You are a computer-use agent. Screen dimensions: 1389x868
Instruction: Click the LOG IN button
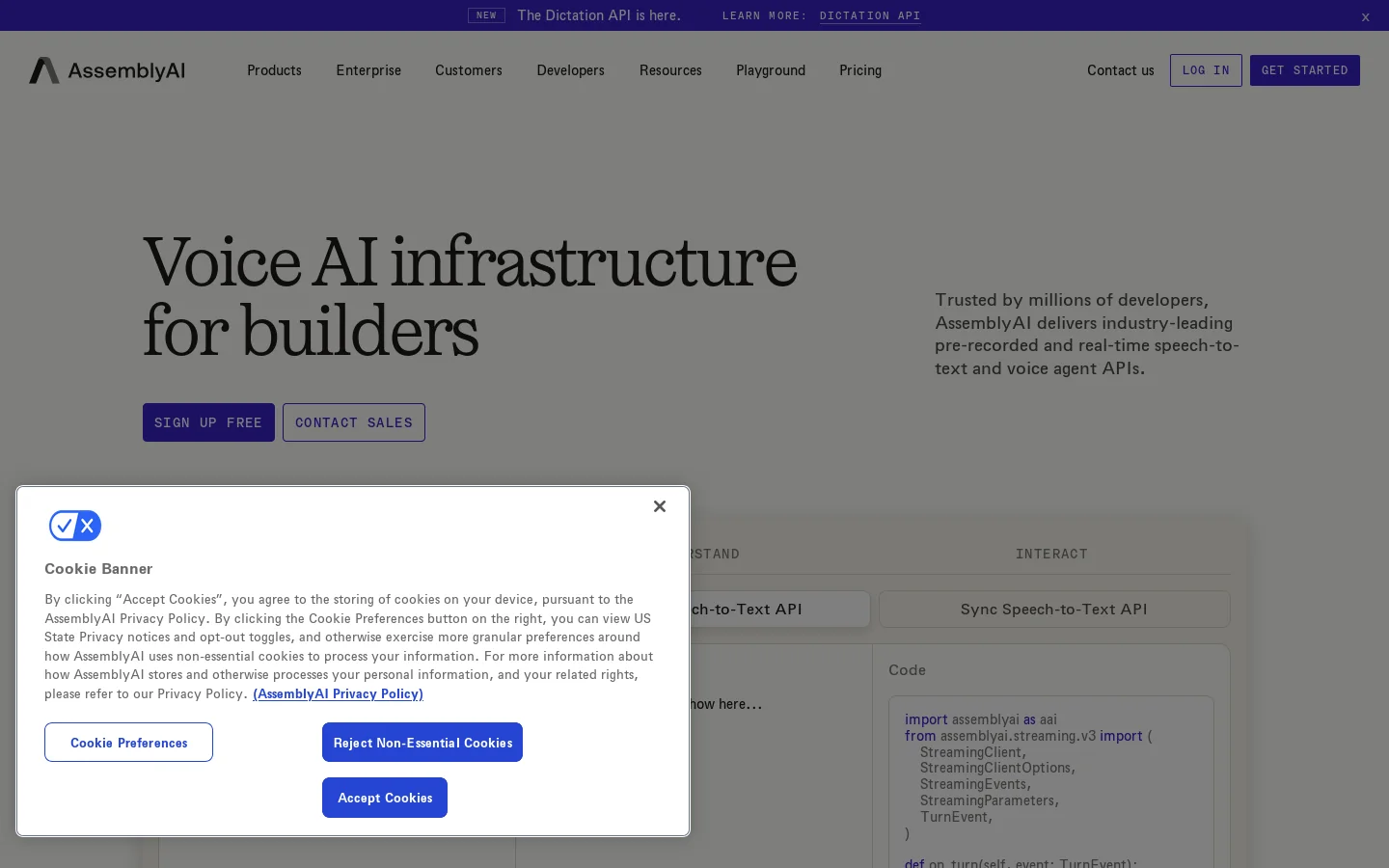click(1206, 70)
